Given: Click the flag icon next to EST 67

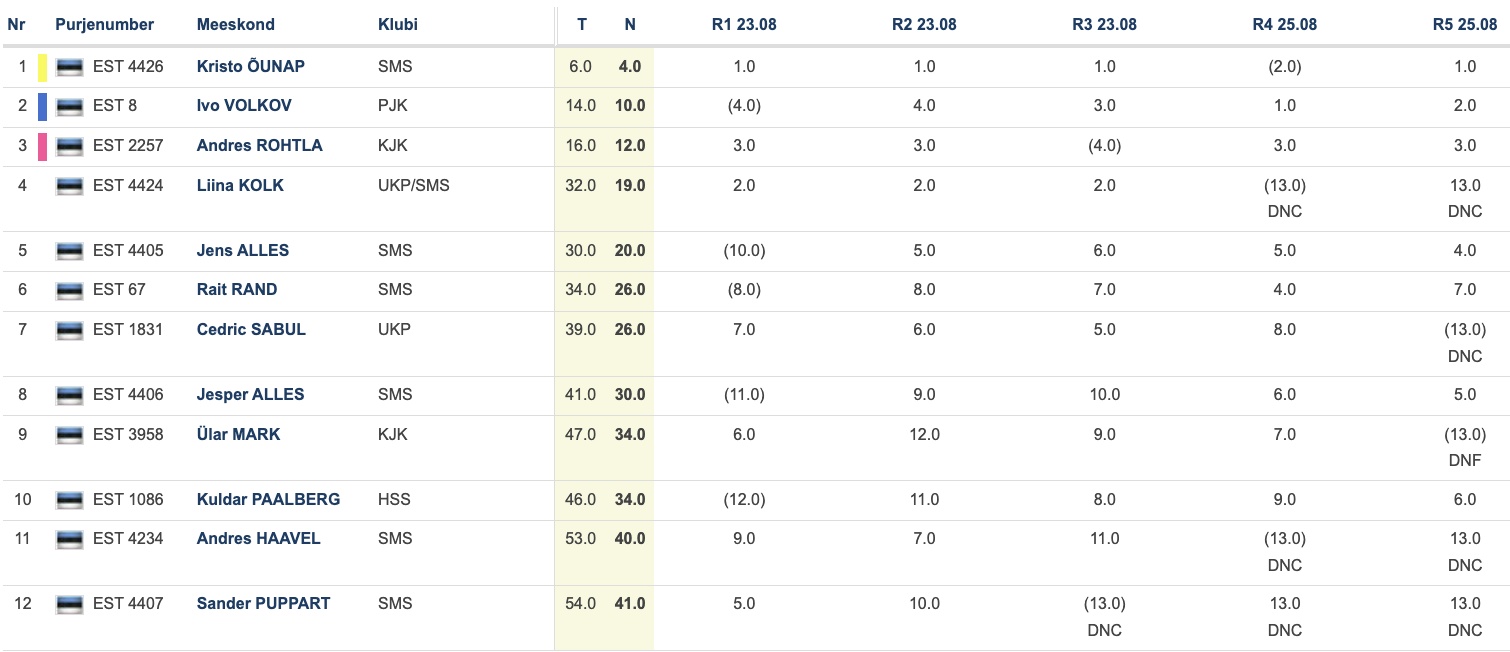Looking at the screenshot, I should point(69,291).
